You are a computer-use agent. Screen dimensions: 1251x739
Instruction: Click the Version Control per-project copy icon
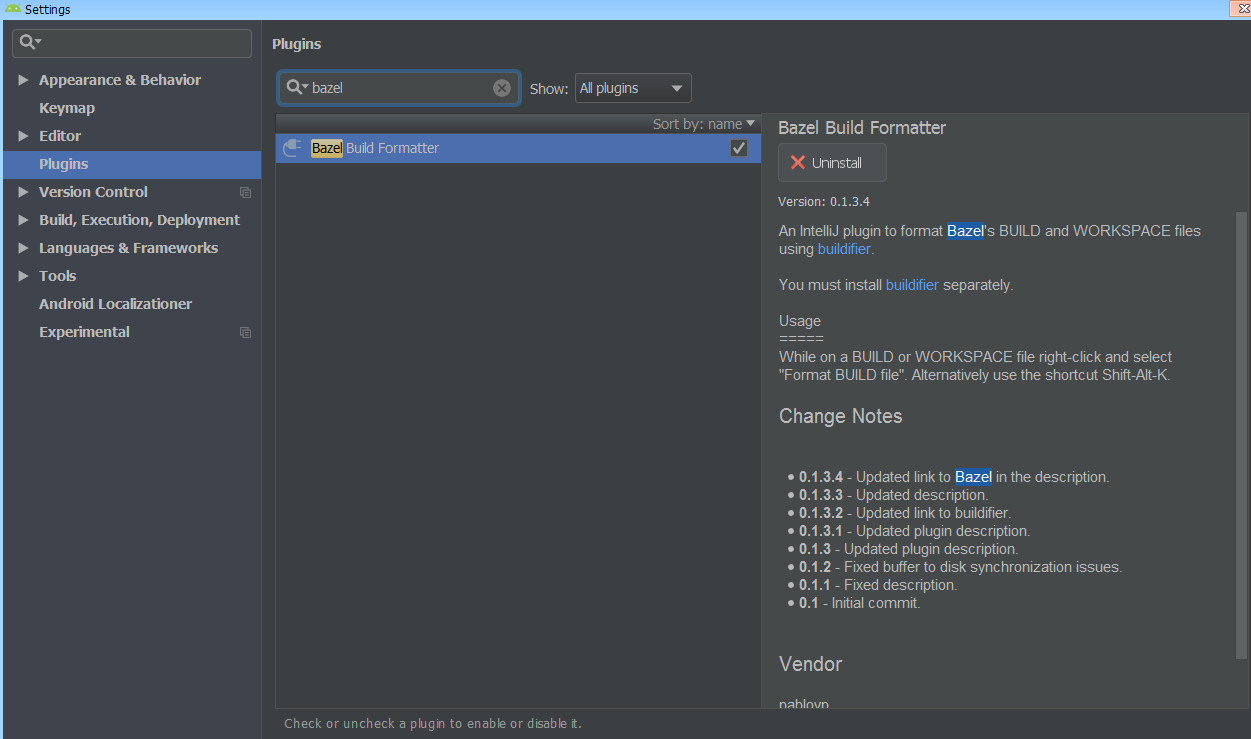245,192
